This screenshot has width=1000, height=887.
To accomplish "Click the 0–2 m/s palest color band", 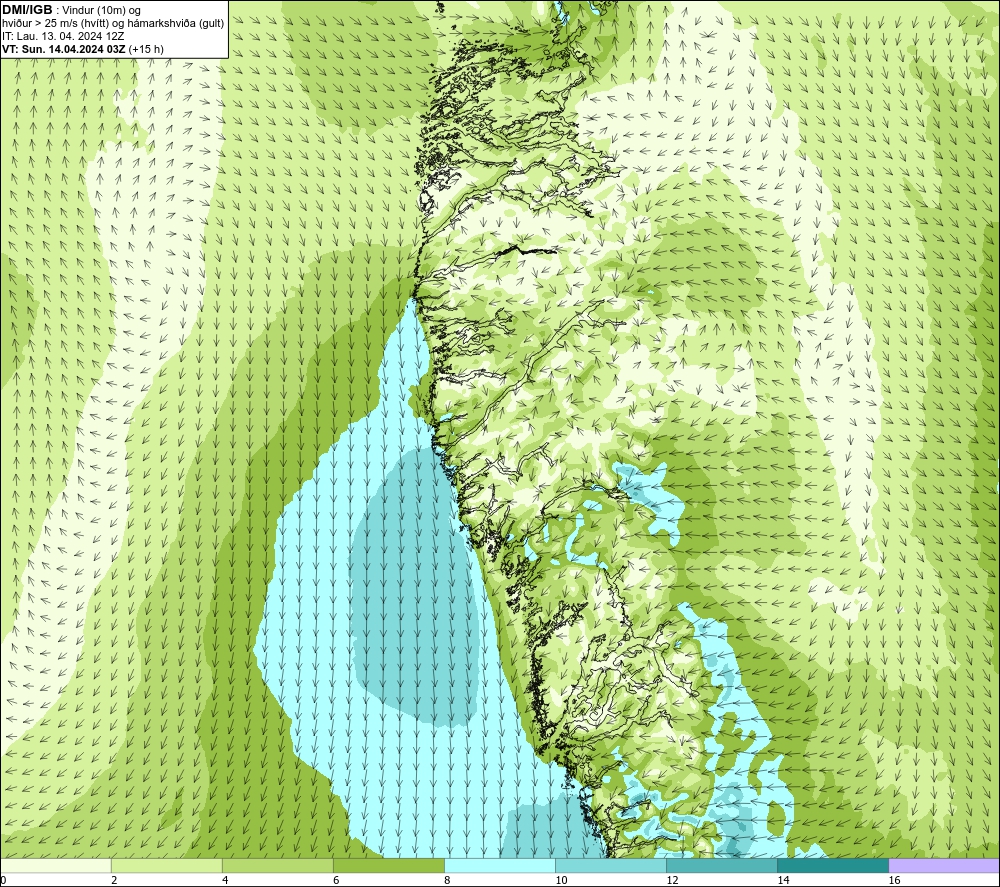I will (56, 865).
